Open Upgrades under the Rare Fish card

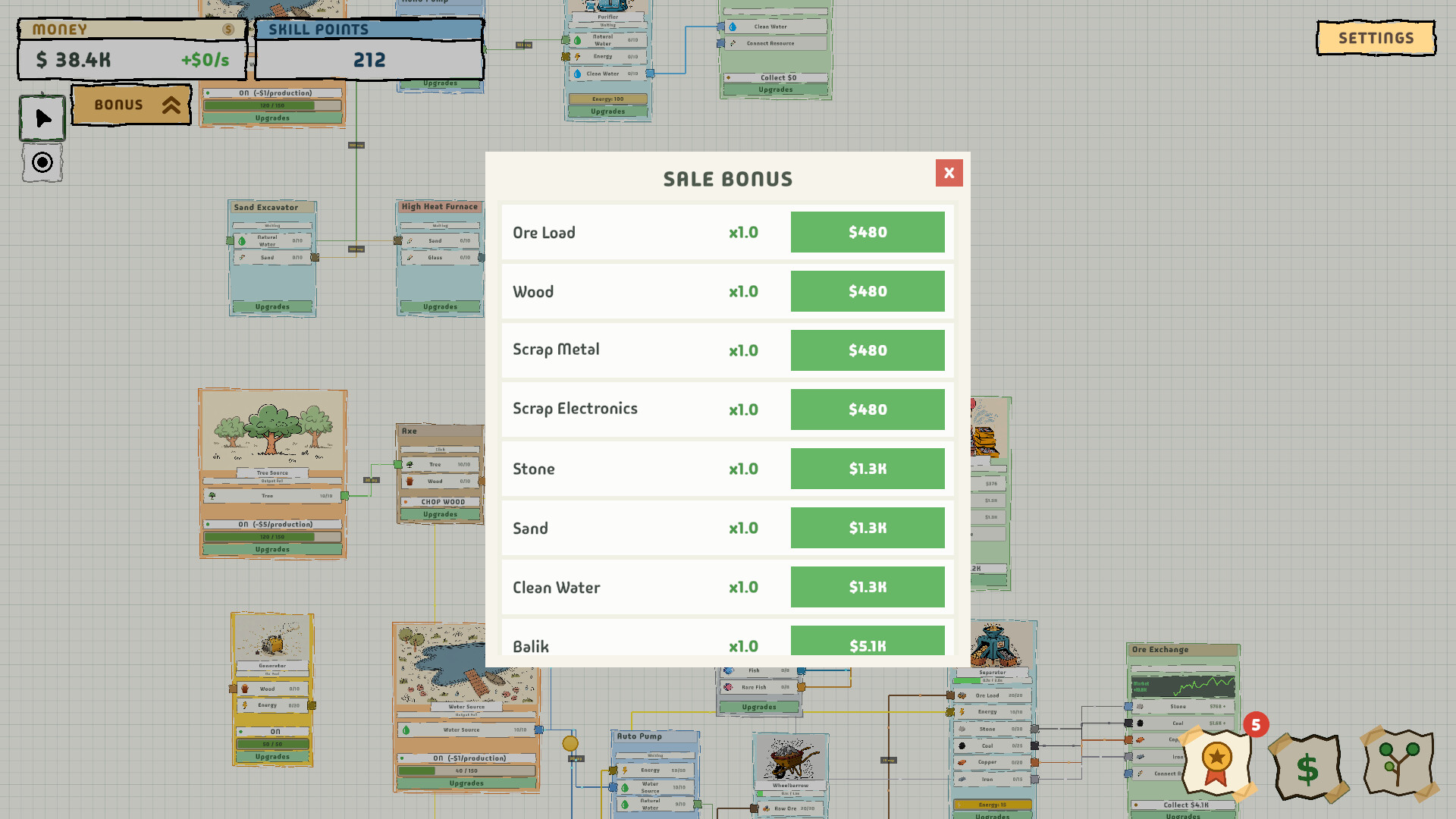[758, 707]
